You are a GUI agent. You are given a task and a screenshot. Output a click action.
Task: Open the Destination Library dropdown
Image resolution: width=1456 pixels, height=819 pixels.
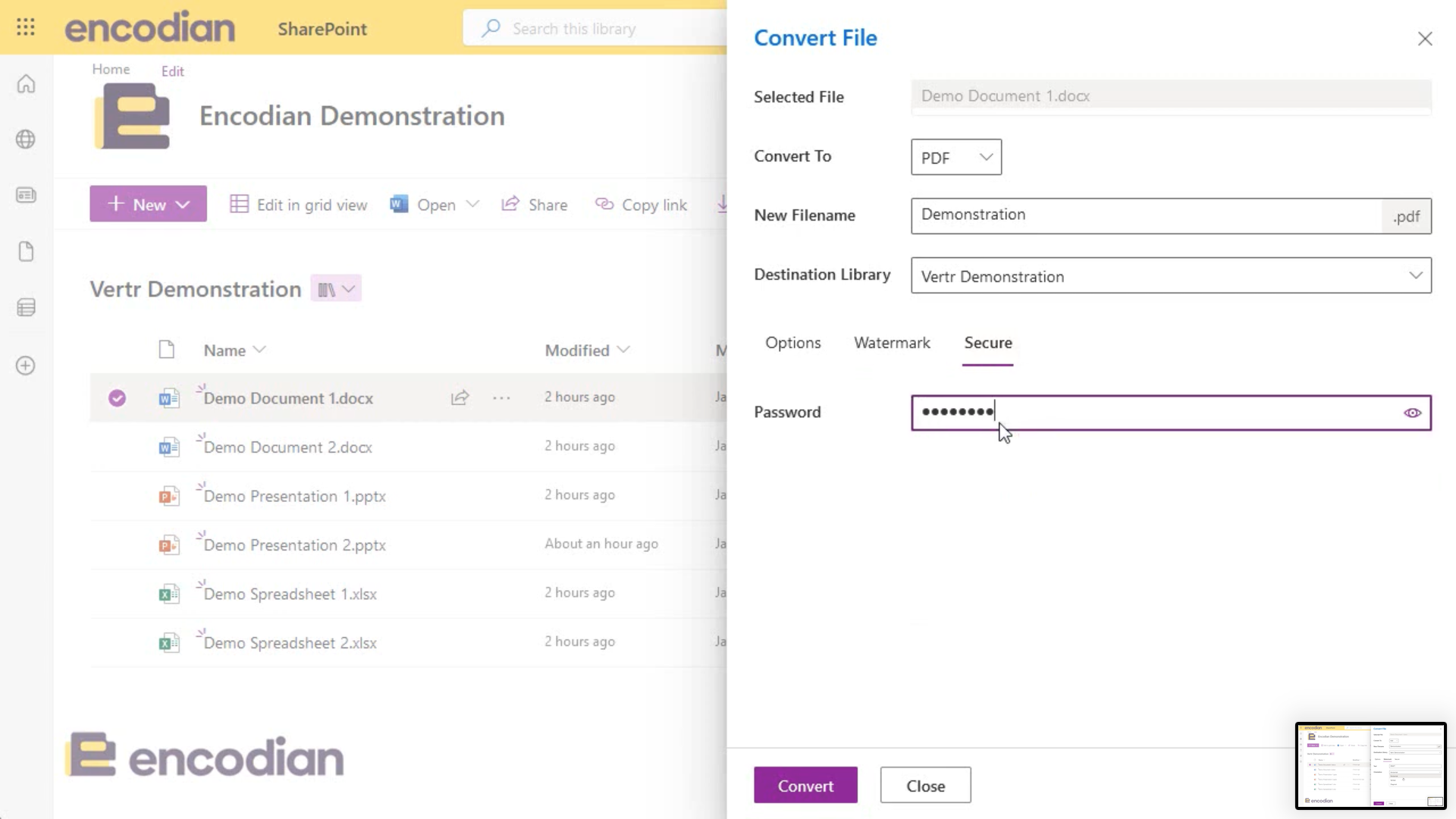1171,275
